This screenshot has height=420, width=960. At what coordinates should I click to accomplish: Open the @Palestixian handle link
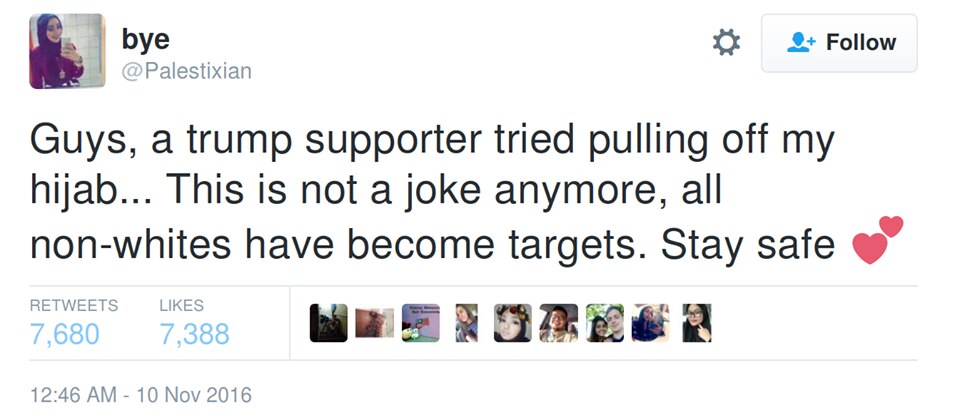click(x=186, y=71)
